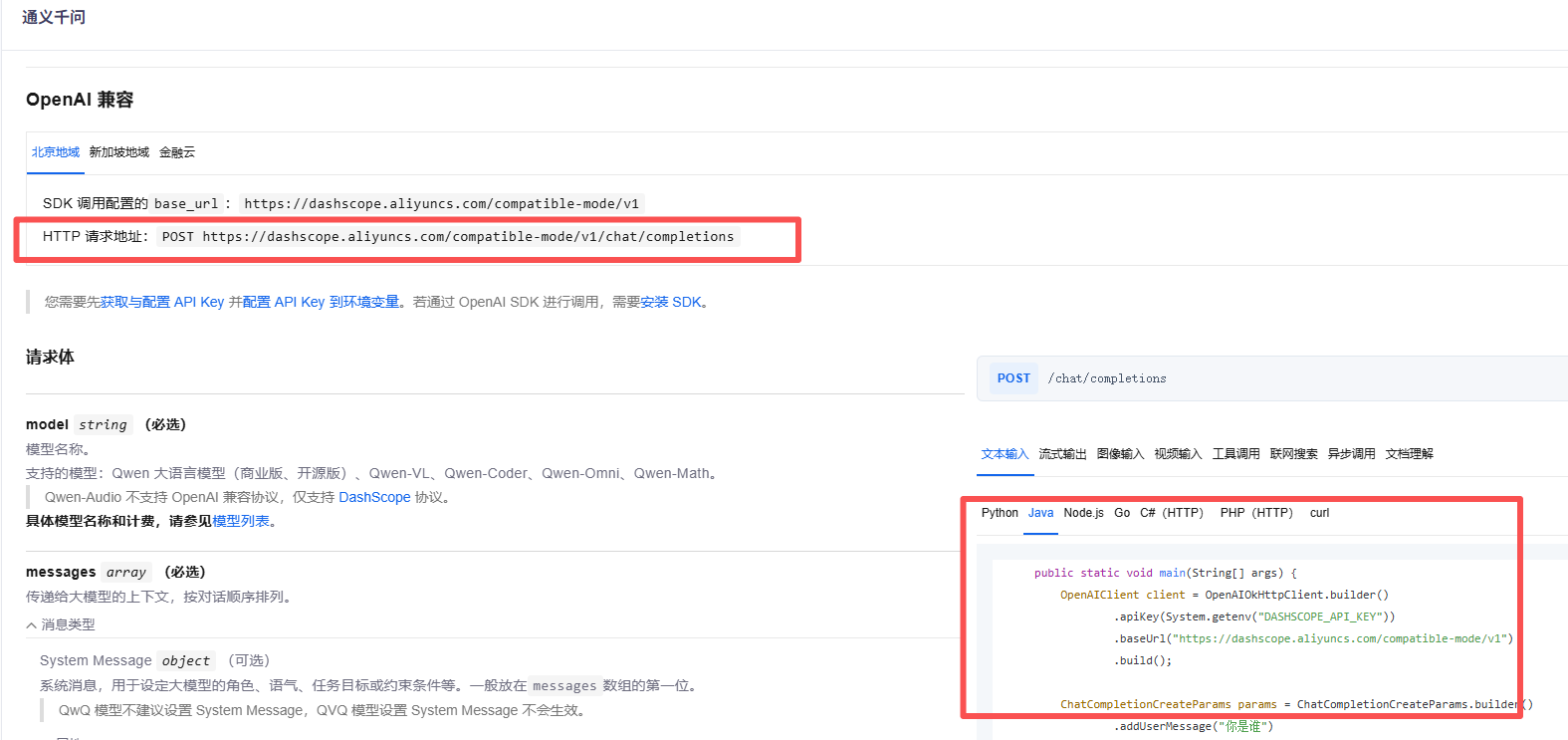Show the C# (HTTP) code sample
This screenshot has height=740, width=1568.
coord(1172,513)
